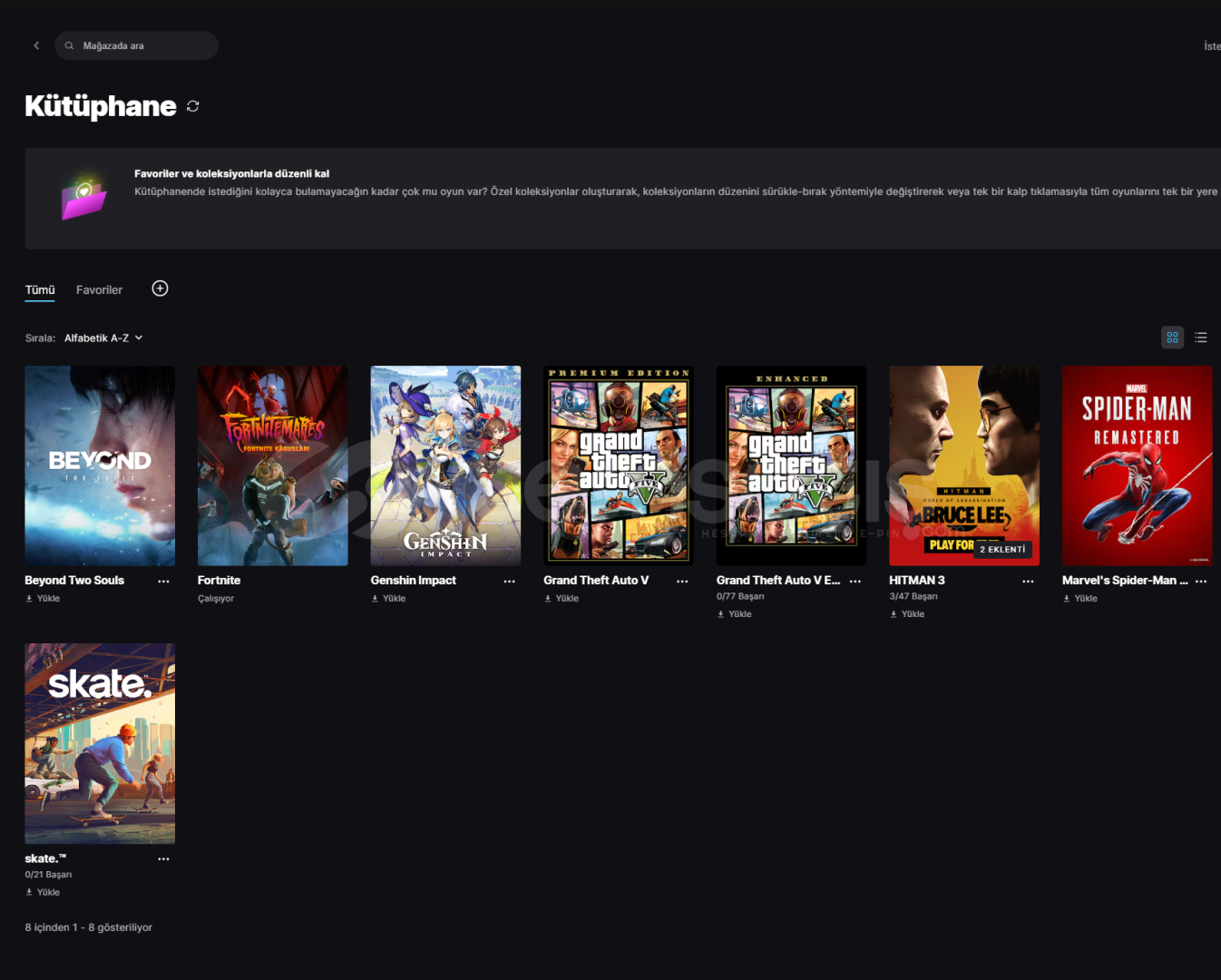1221x980 pixels.
Task: Open more options for Genshin Impact
Action: (509, 581)
